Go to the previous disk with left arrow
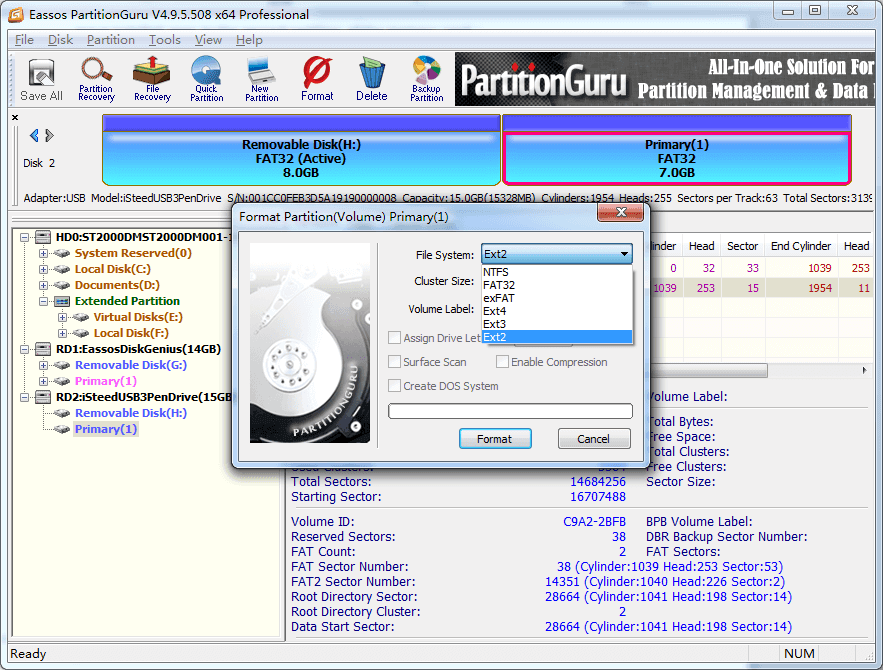 coord(34,135)
